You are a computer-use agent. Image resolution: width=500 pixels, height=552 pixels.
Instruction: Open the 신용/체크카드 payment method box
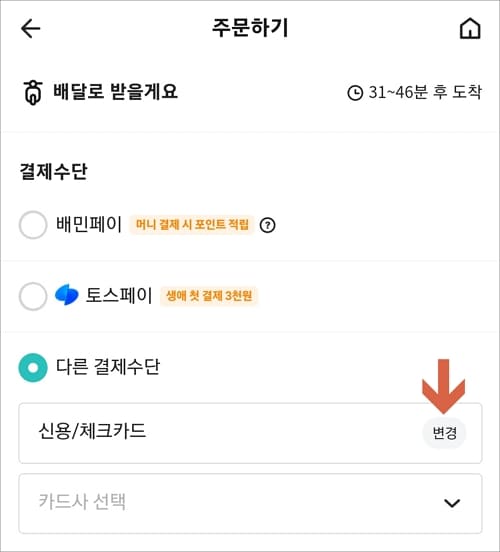click(250, 433)
